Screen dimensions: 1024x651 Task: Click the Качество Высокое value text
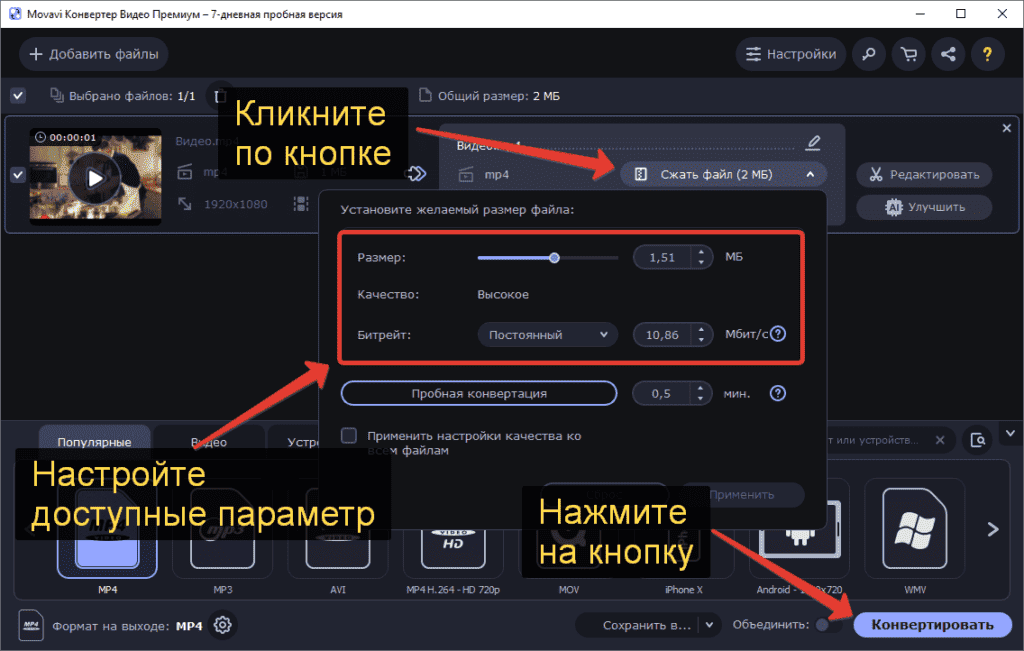coord(503,294)
